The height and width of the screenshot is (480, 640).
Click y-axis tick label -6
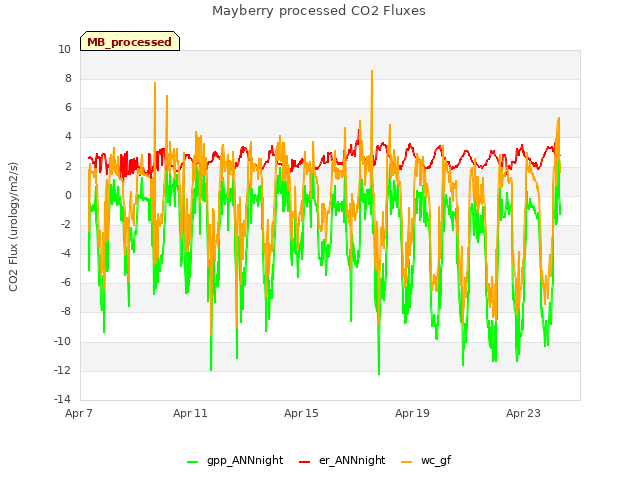(x=66, y=282)
